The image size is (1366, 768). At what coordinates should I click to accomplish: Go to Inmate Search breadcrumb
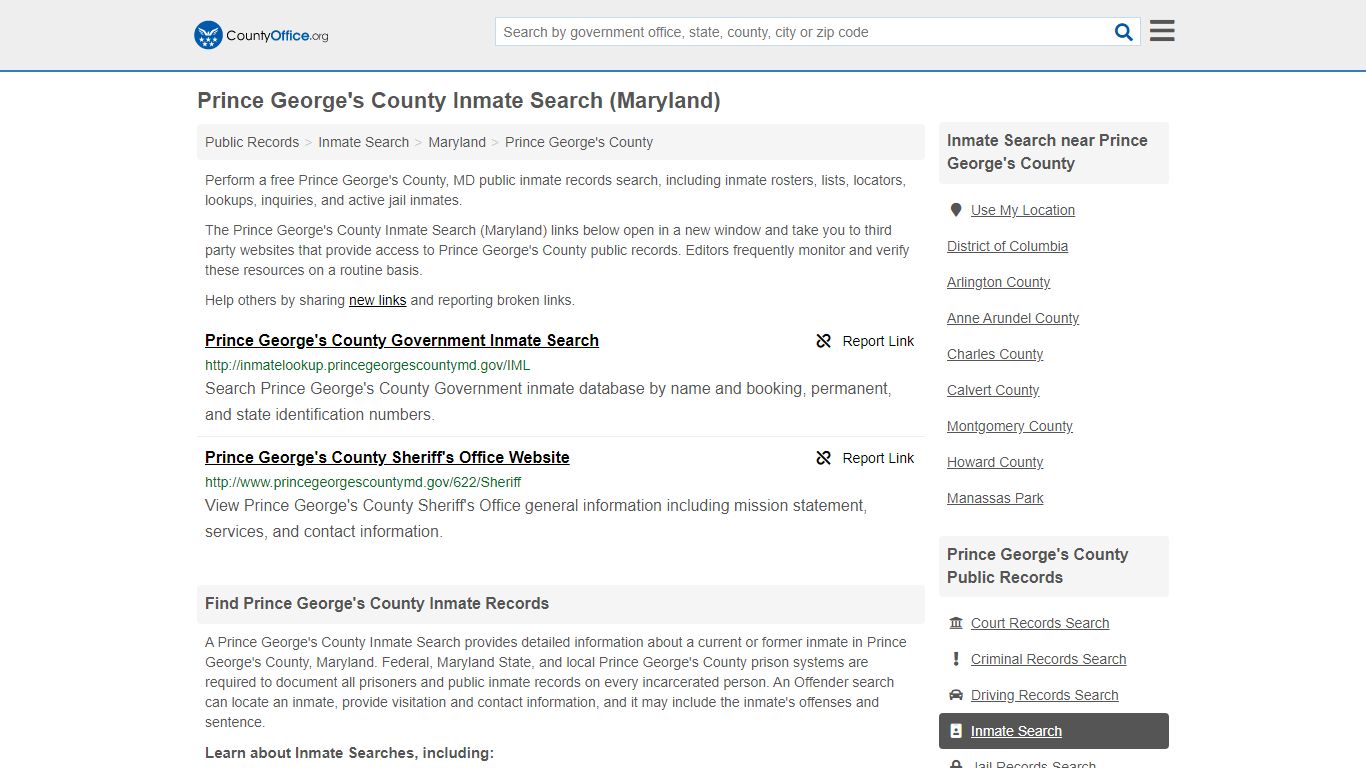click(363, 142)
